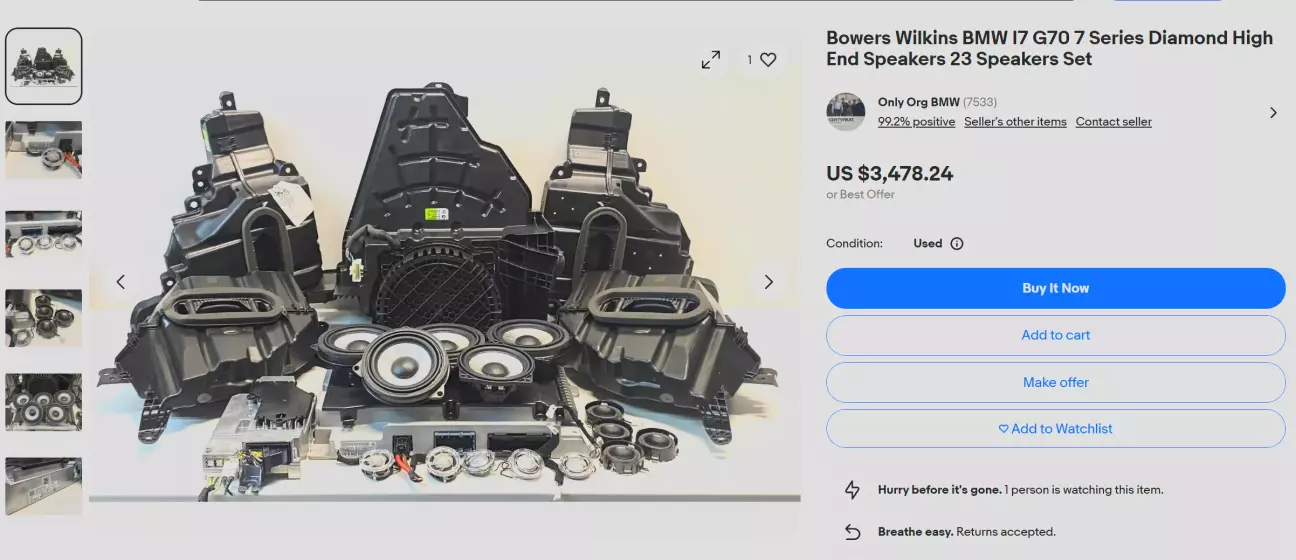Select the second thumbnail in the gallery
1296x560 pixels.
(44, 150)
